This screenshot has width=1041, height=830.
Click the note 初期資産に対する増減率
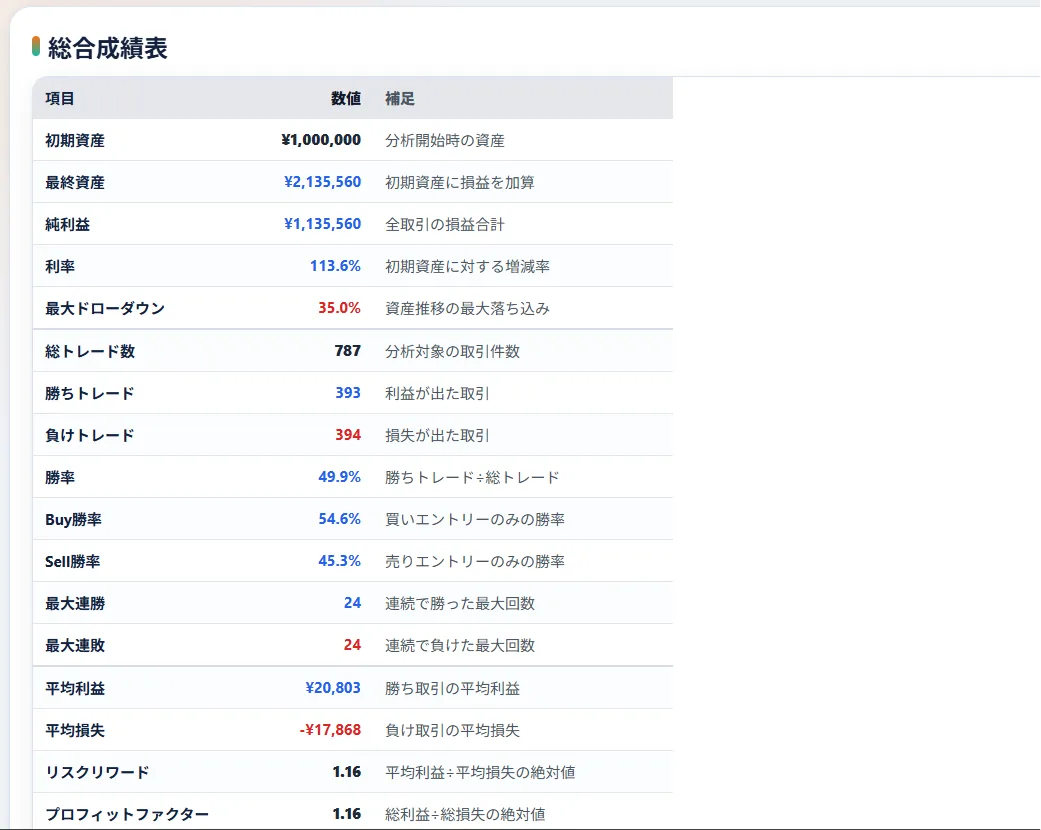(x=467, y=266)
